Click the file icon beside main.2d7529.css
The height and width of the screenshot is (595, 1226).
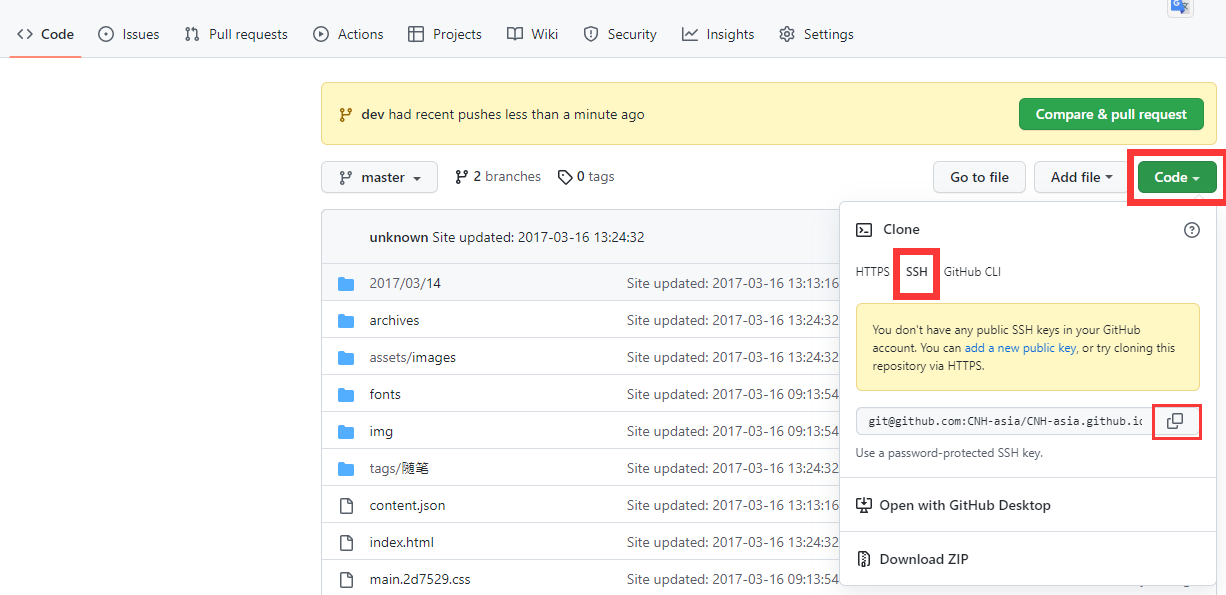coord(346,579)
